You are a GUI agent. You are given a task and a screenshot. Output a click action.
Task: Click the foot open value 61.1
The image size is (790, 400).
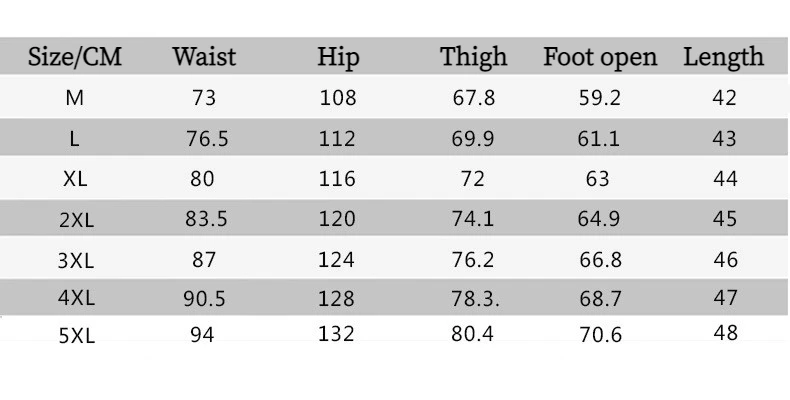click(x=599, y=139)
